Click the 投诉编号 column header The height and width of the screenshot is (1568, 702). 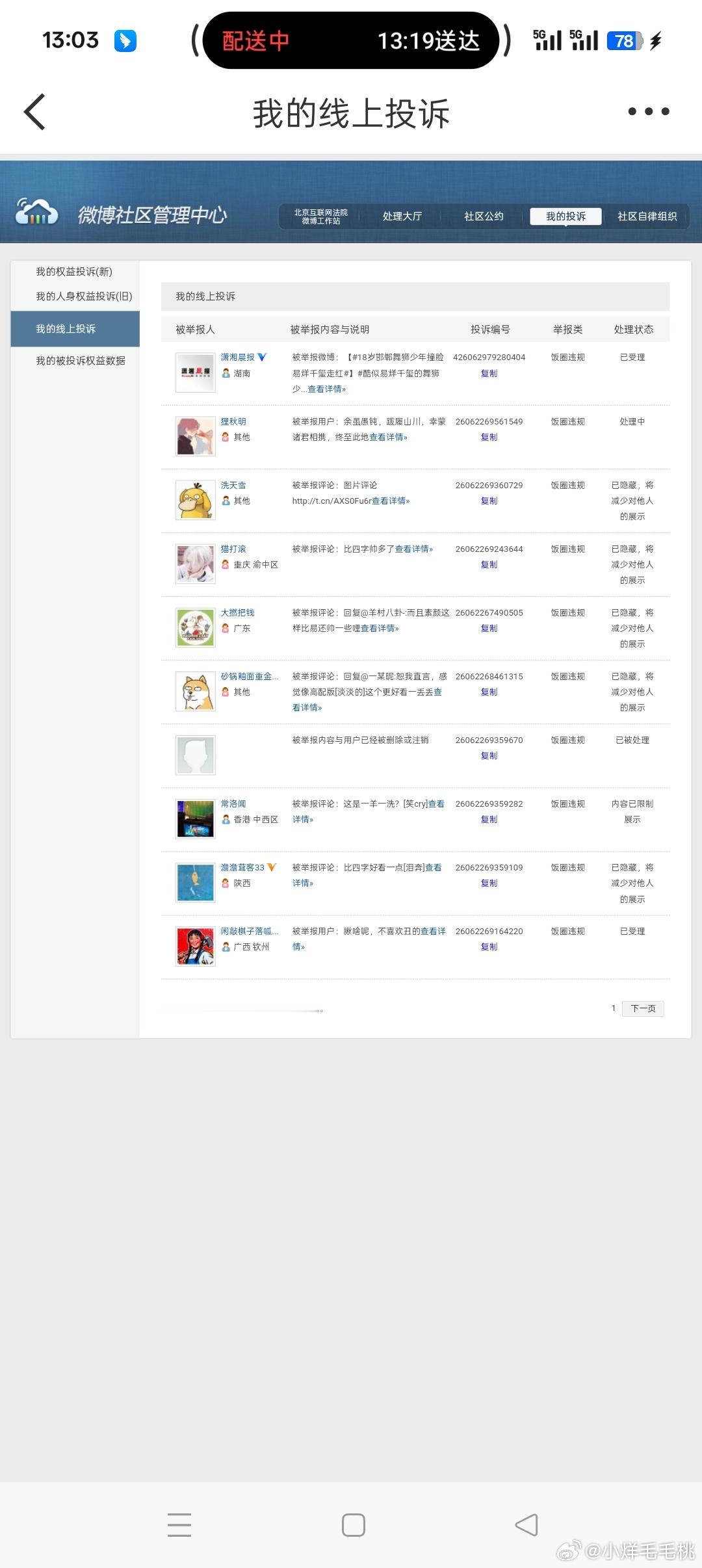pyautogui.click(x=490, y=330)
